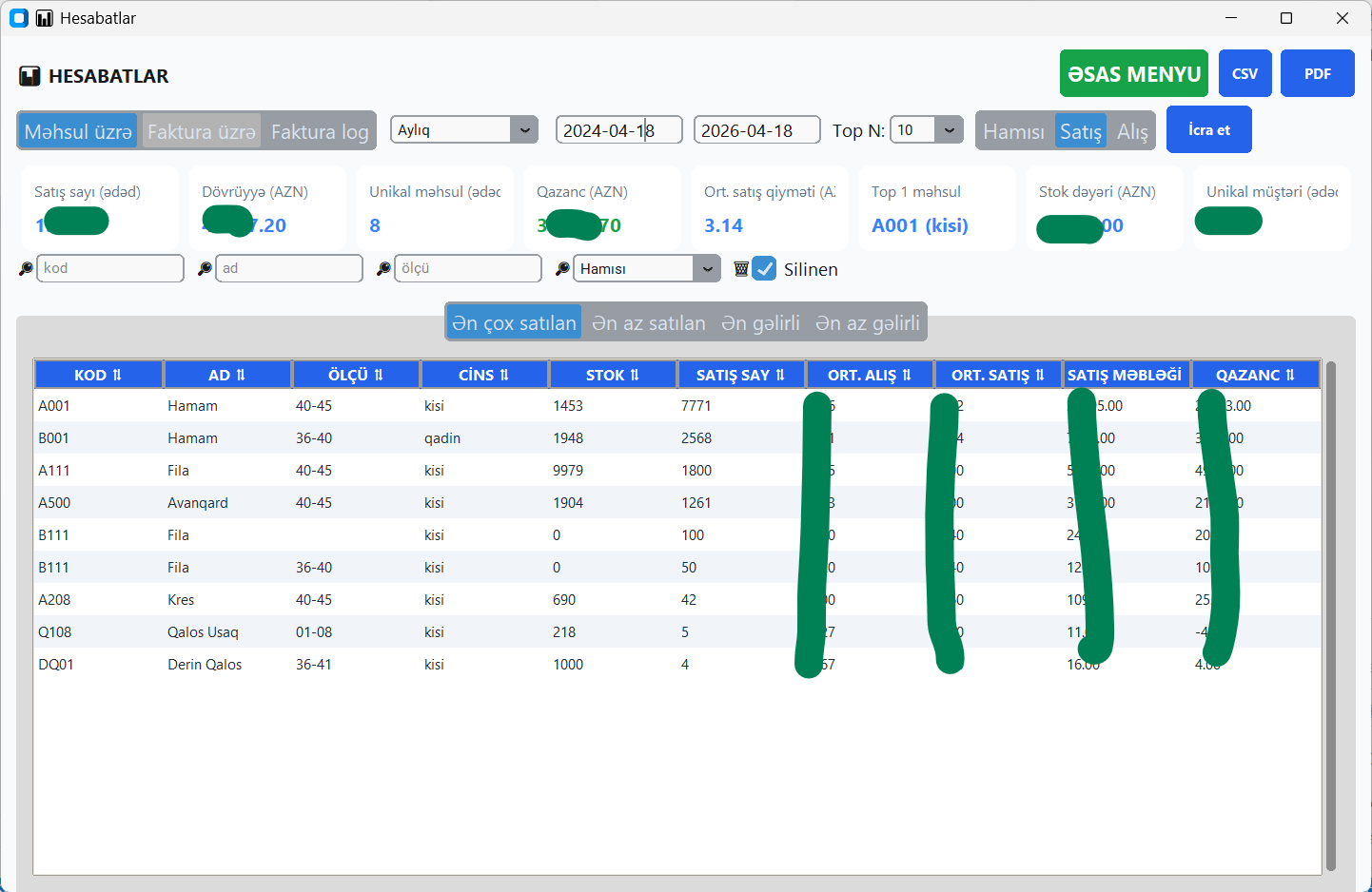1372x892 pixels.
Task: Open the Aylıq period dropdown
Action: [x=464, y=130]
